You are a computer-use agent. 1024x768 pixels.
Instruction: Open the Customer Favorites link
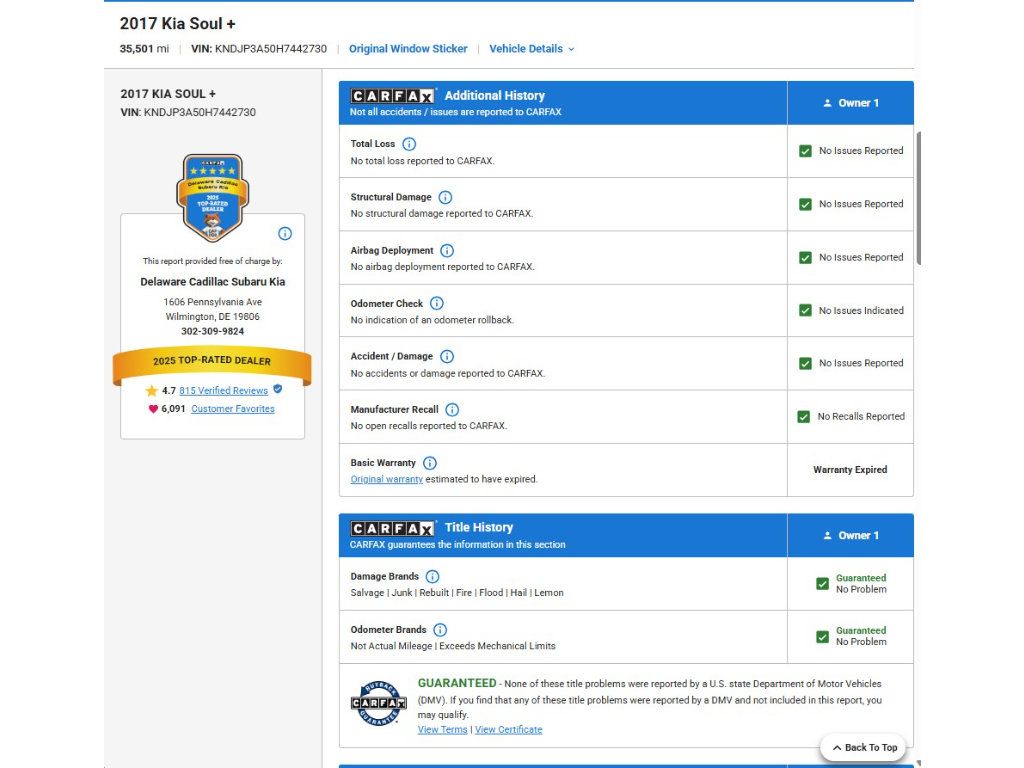coord(232,409)
